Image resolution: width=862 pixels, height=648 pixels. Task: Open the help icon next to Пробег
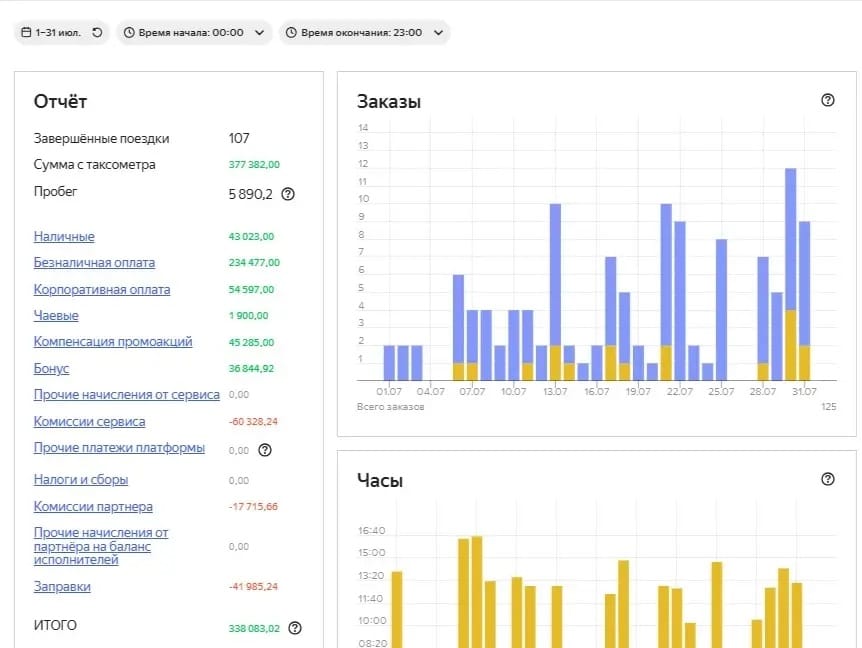click(288, 194)
